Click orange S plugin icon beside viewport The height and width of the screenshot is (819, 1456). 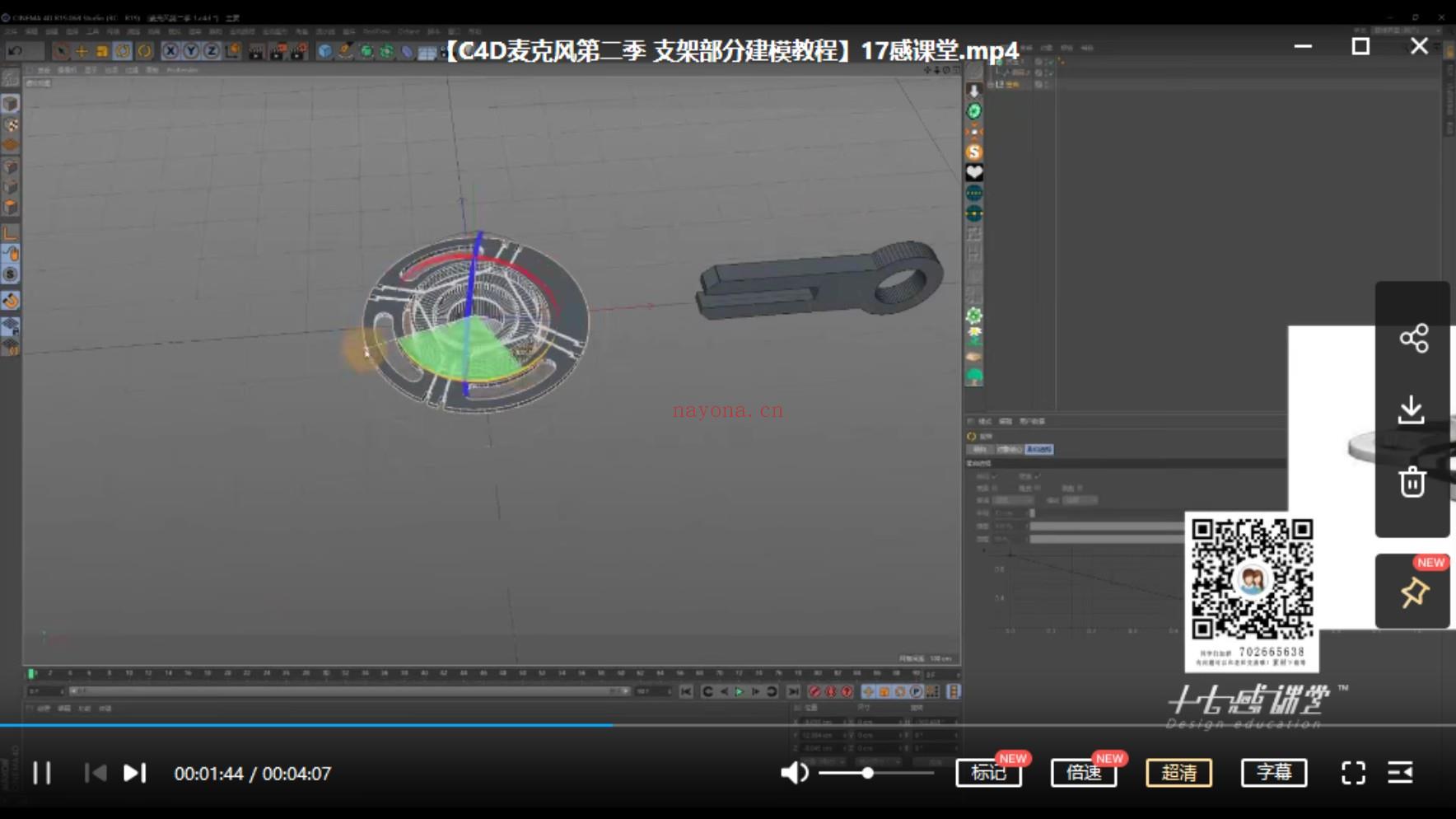[x=974, y=152]
